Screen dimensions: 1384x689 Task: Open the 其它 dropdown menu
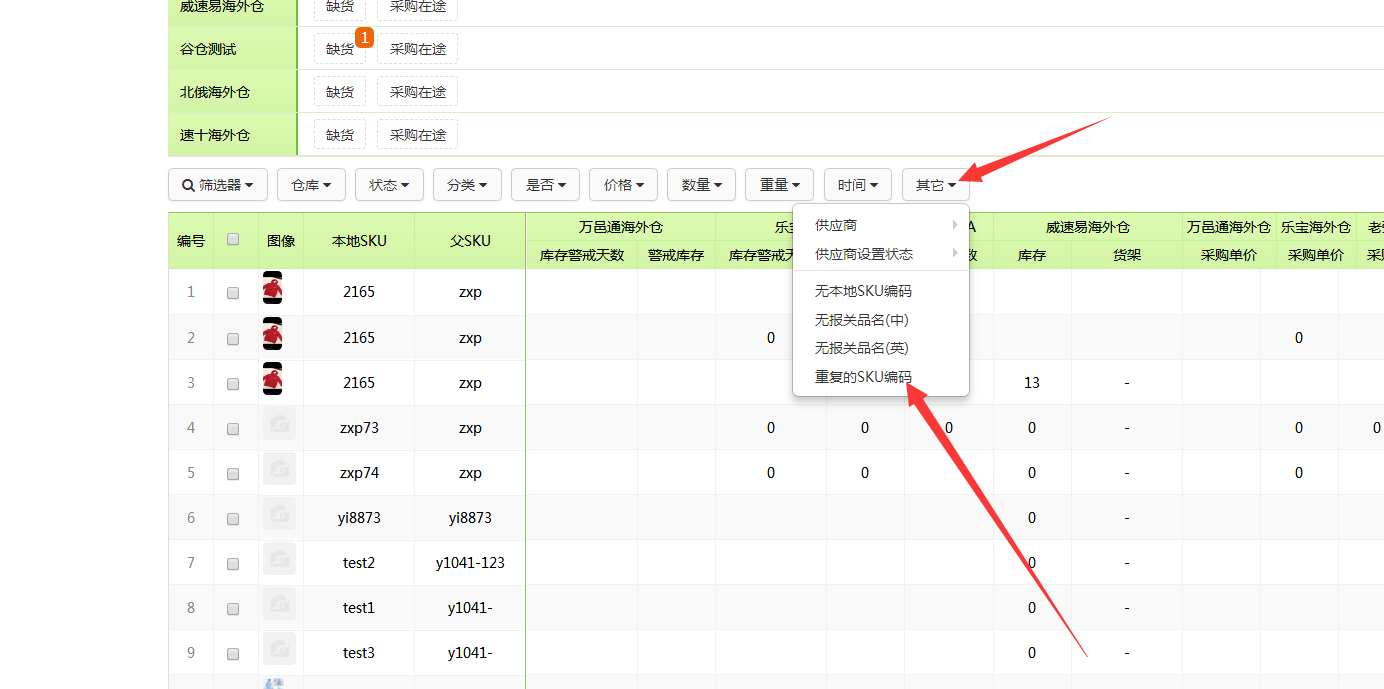coord(935,185)
